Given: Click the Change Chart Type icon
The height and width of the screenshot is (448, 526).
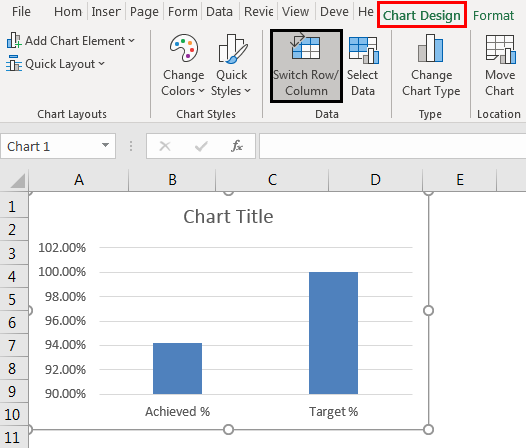Looking at the screenshot, I should coord(431,48).
